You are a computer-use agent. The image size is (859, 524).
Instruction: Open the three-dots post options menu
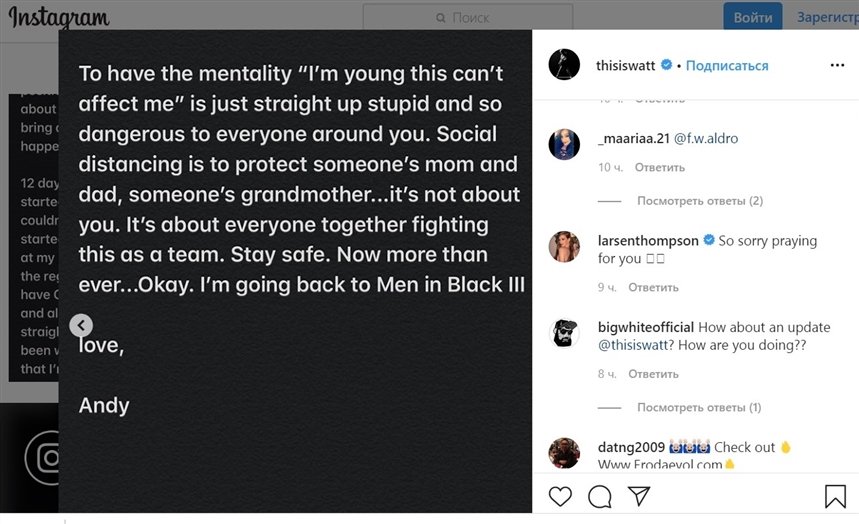(x=837, y=66)
